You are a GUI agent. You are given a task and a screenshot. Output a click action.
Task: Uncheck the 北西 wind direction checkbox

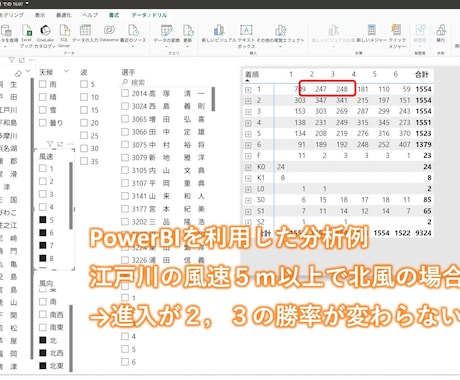pyautogui.click(x=43, y=353)
